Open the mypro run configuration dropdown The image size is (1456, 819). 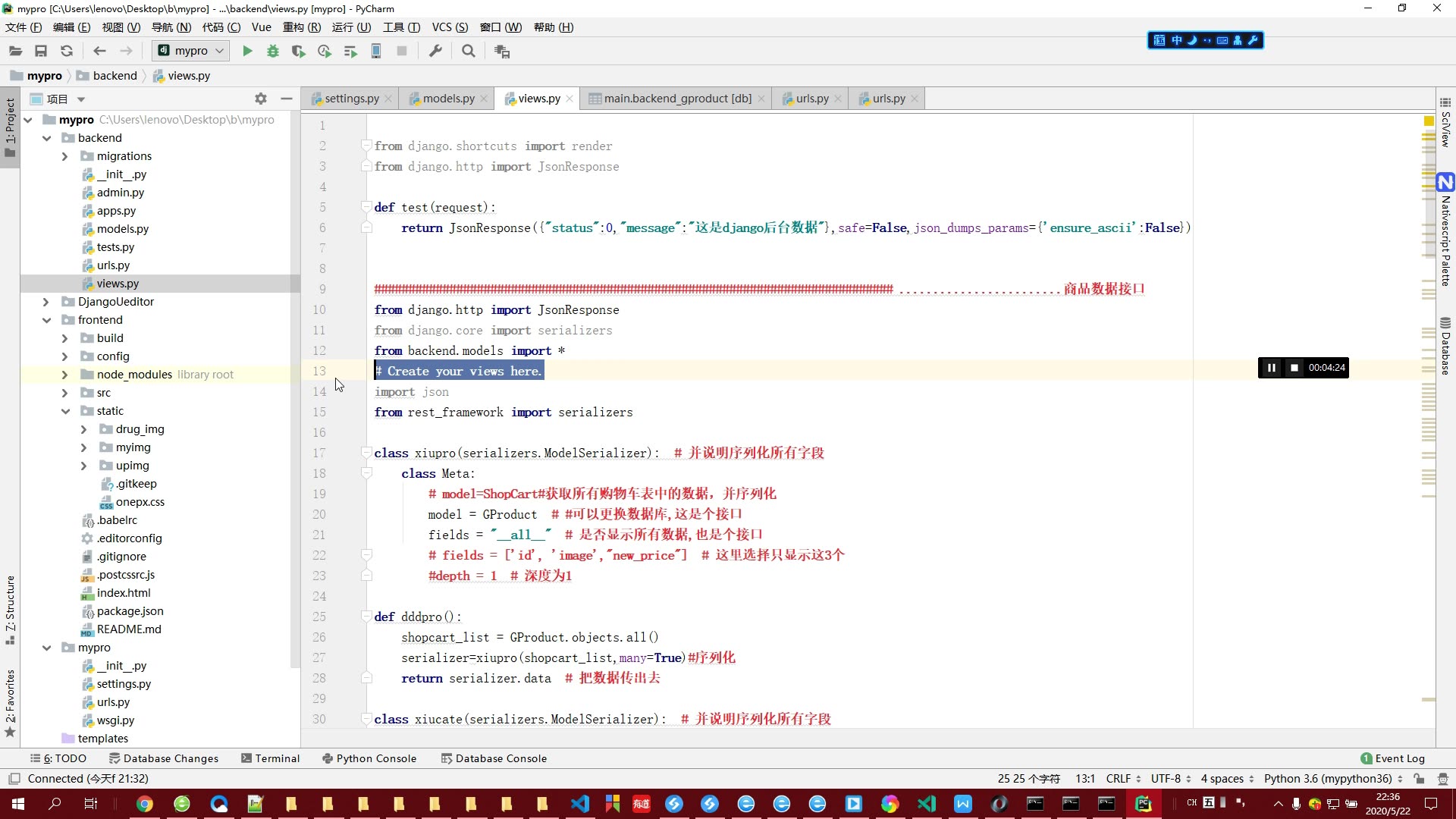click(220, 51)
